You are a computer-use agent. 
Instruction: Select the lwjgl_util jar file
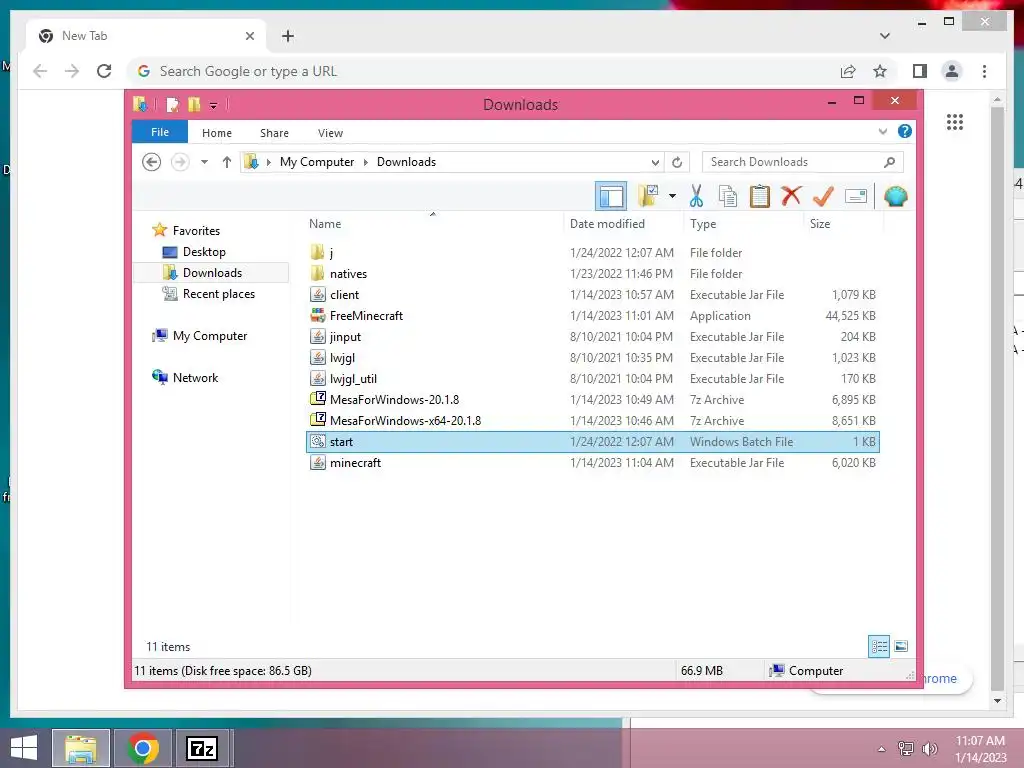pos(593,378)
